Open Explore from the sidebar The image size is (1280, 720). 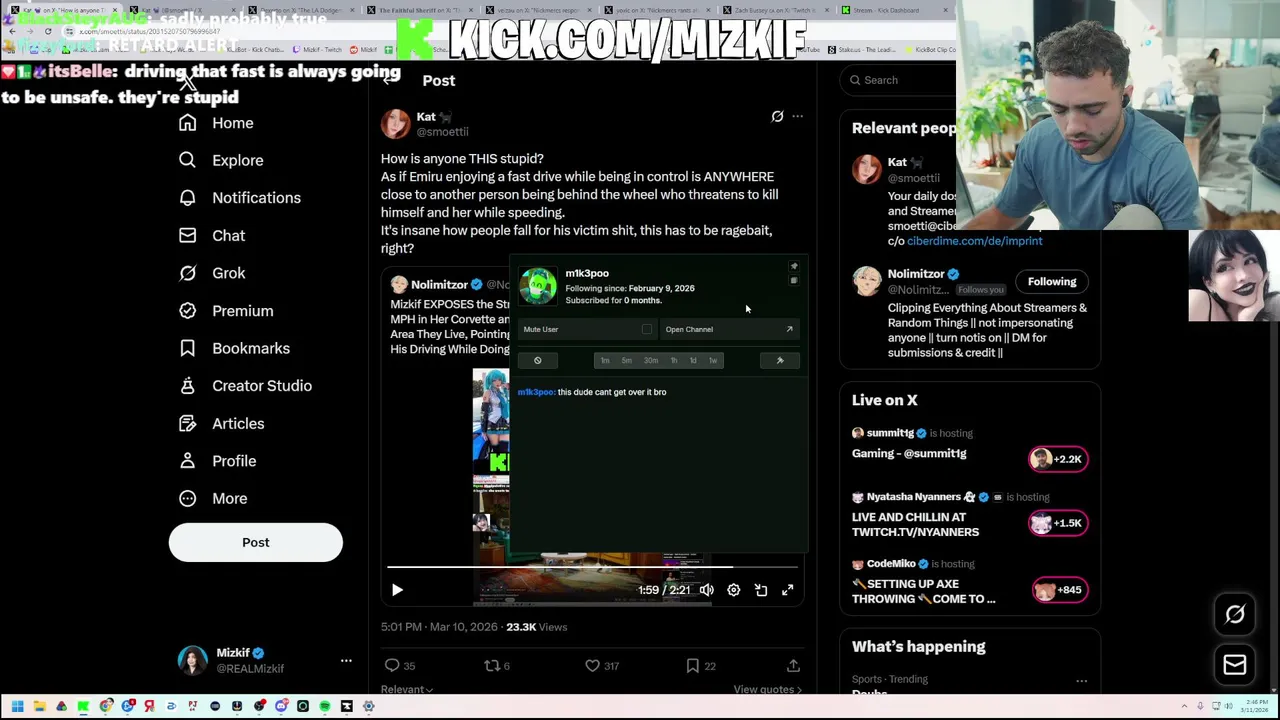(221, 160)
